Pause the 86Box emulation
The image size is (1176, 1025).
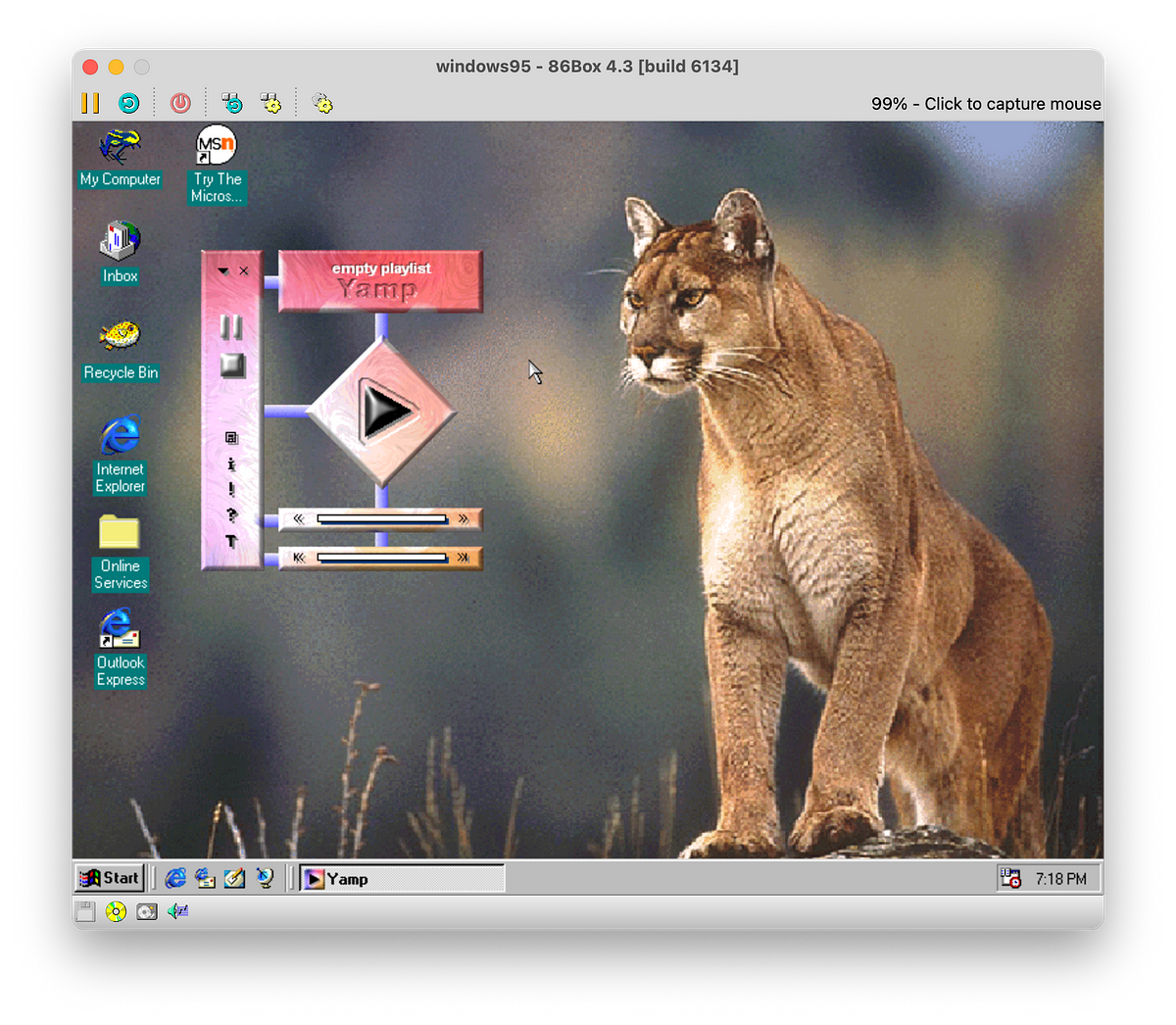click(90, 103)
